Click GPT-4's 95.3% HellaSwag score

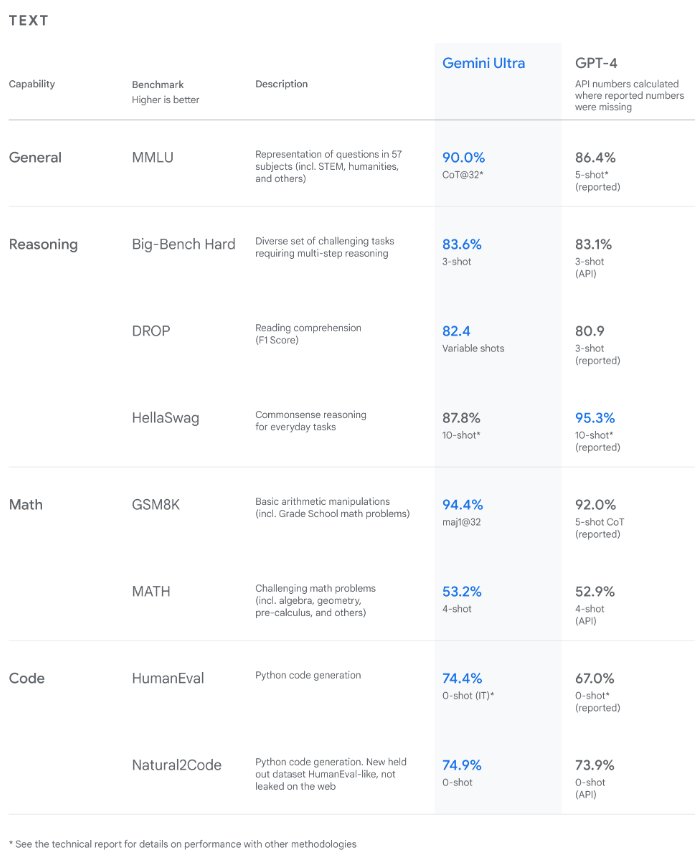click(x=595, y=418)
